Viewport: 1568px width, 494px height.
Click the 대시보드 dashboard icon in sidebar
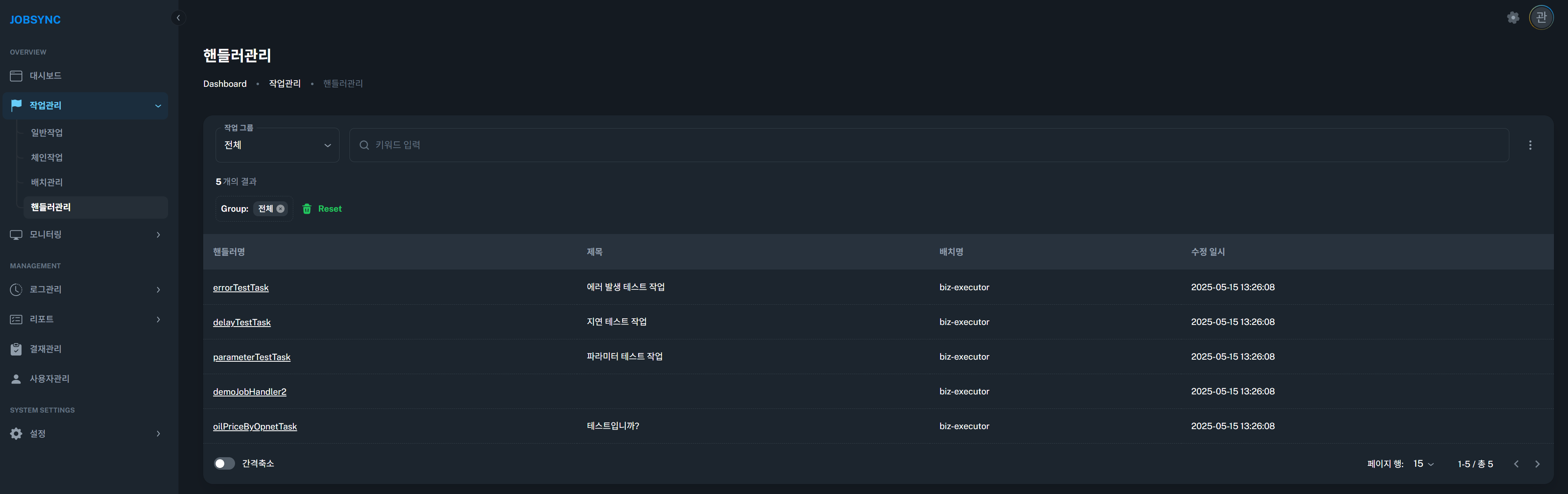click(17, 76)
